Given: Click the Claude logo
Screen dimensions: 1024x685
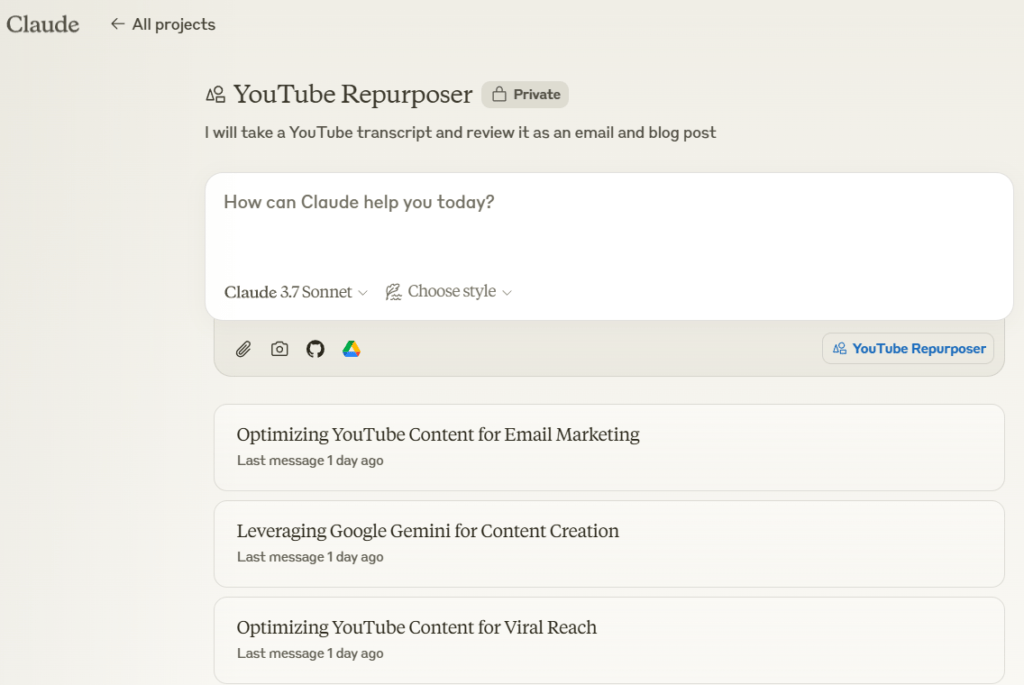Looking at the screenshot, I should click(x=42, y=25).
